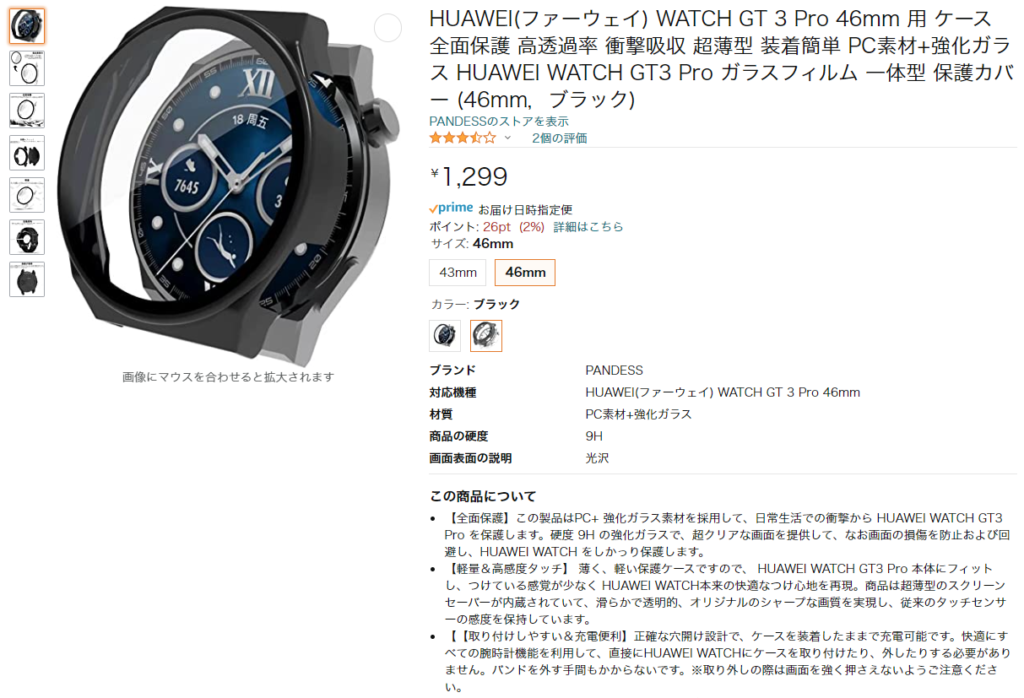Select the fifth gallery thumbnail
1024x698 pixels.
coord(27,195)
